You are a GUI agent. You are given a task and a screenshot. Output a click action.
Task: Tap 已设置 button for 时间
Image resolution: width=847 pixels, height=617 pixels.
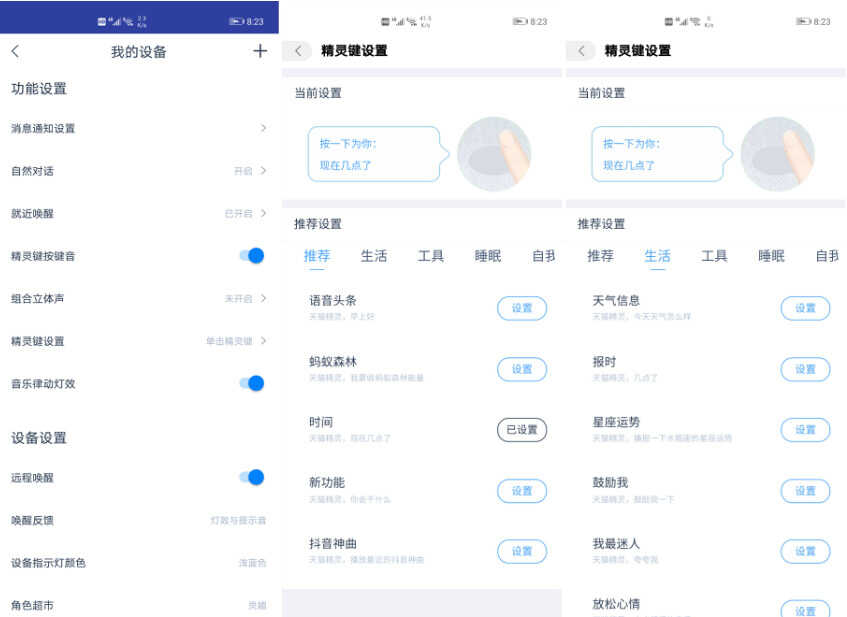[522, 430]
